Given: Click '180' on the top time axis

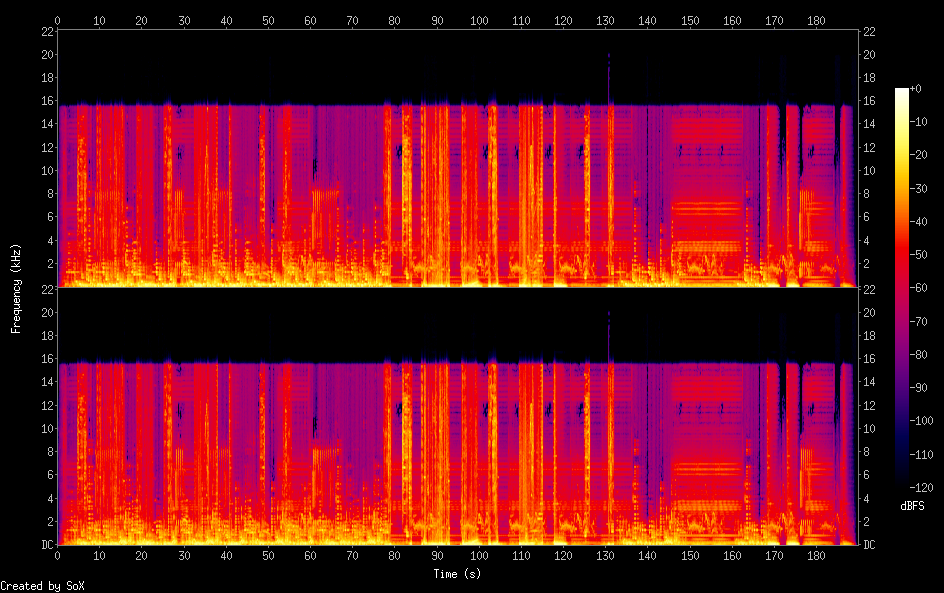Looking at the screenshot, I should tap(816, 20).
